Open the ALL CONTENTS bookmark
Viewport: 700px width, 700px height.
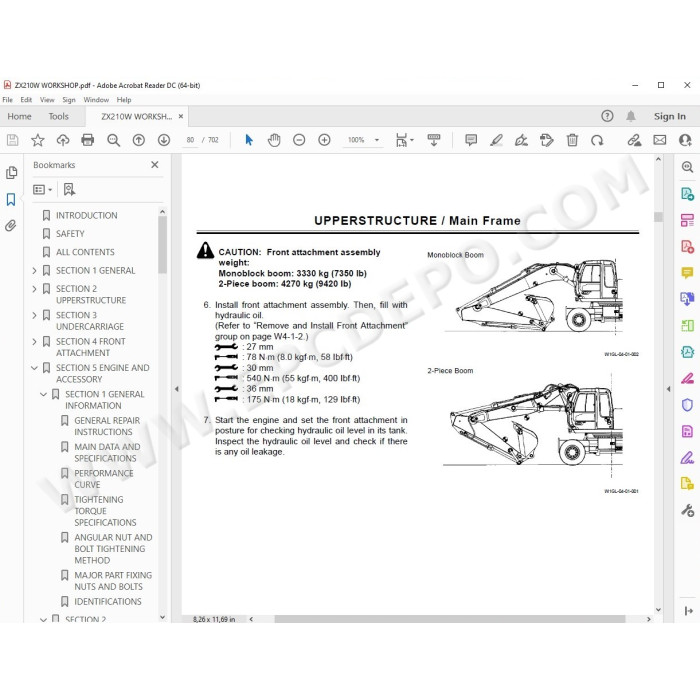85,252
